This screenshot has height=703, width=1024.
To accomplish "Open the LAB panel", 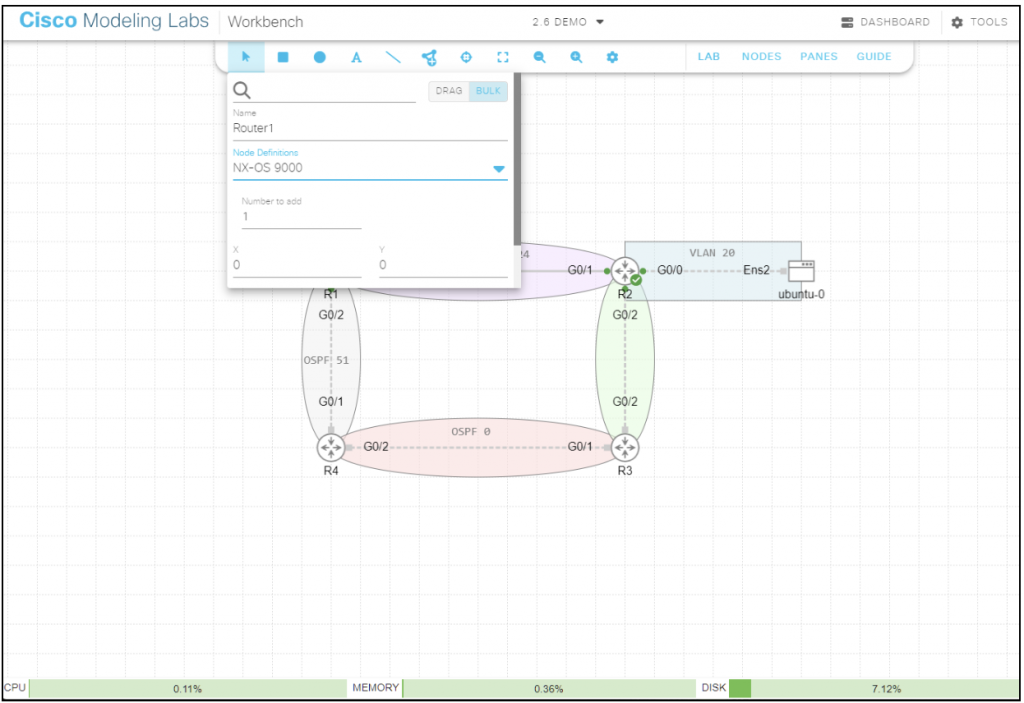I will (708, 56).
